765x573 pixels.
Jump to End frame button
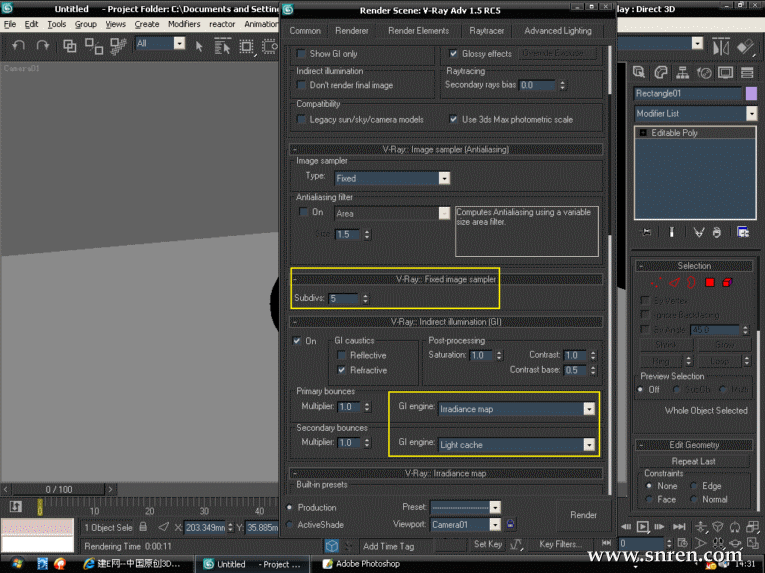[679, 527]
